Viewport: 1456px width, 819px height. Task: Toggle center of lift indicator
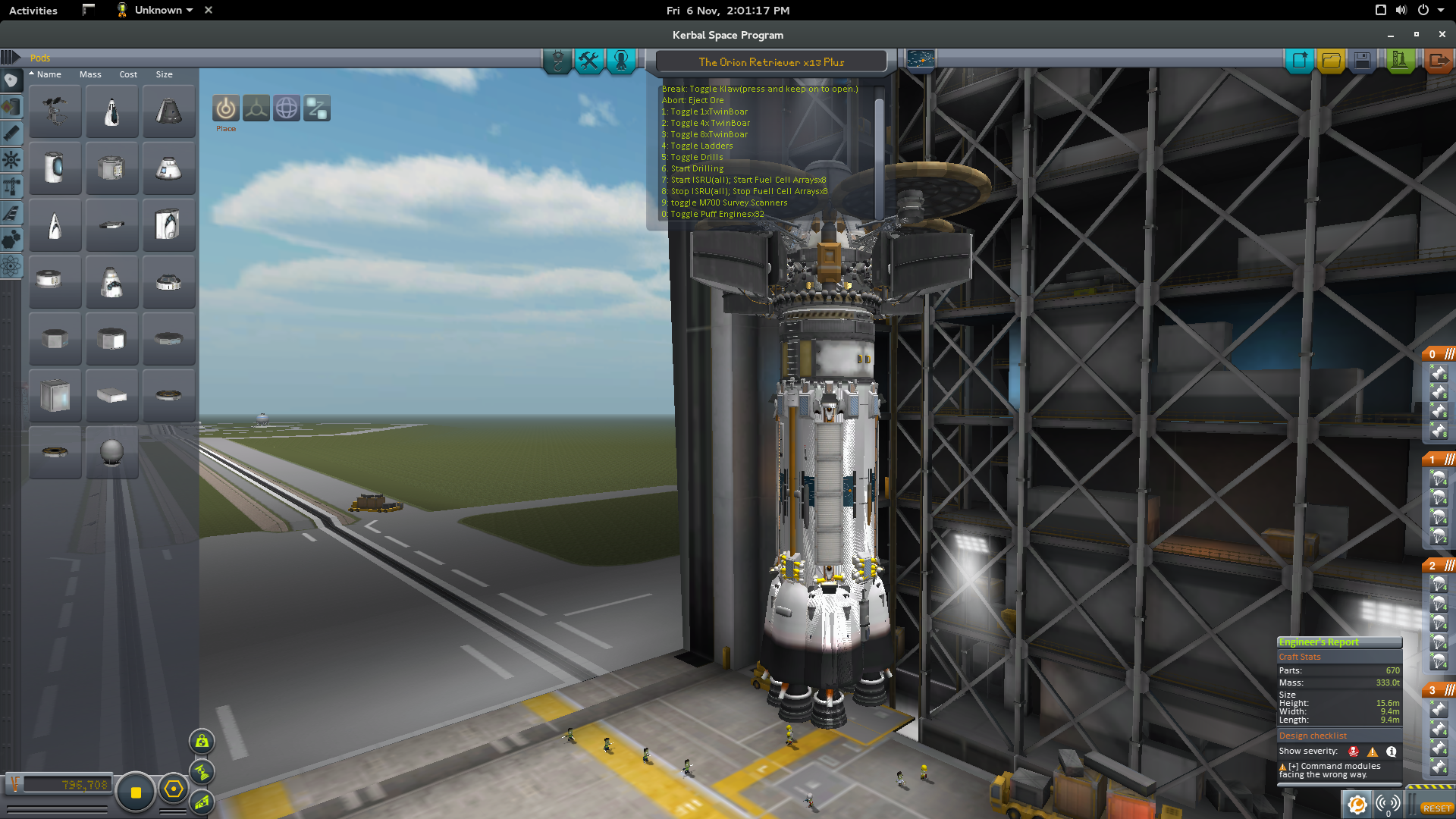(202, 802)
